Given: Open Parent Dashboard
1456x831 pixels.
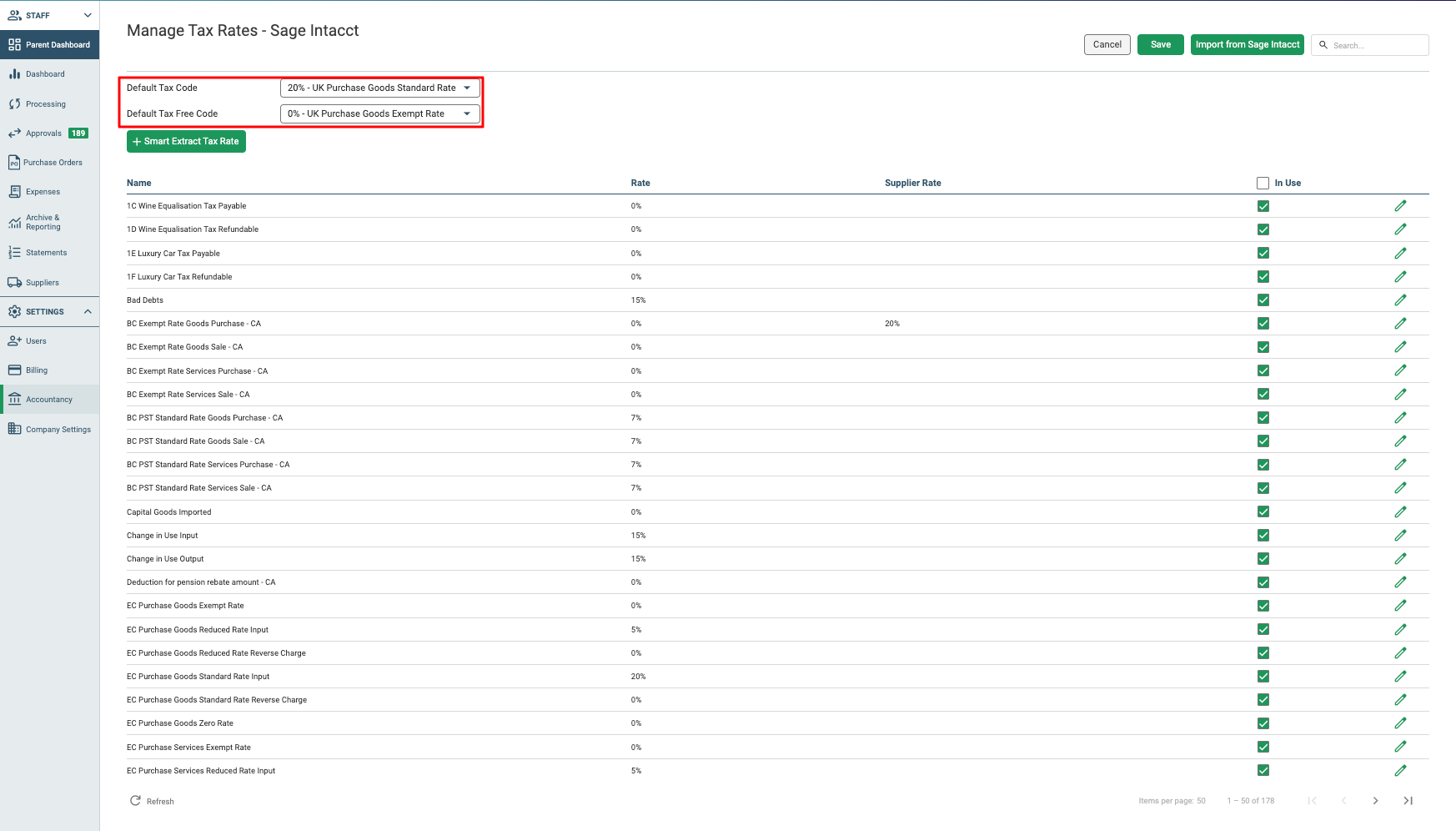Looking at the screenshot, I should pyautogui.click(x=49, y=45).
